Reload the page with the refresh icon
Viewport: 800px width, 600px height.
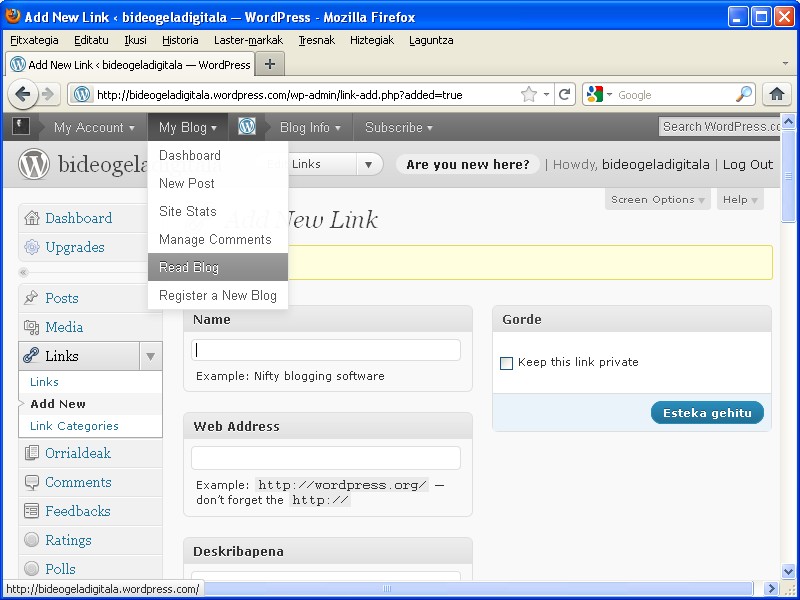(x=564, y=94)
